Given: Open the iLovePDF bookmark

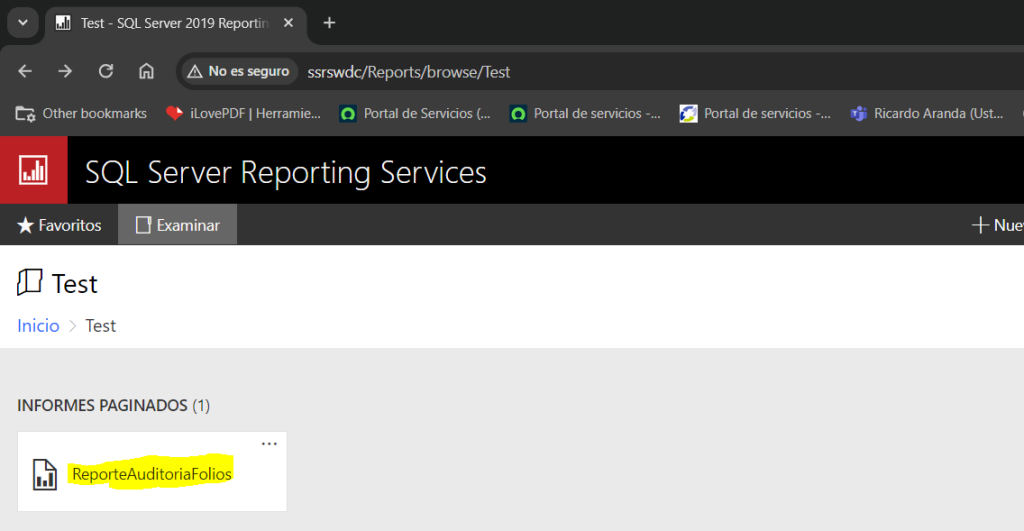Looking at the screenshot, I should 244,114.
